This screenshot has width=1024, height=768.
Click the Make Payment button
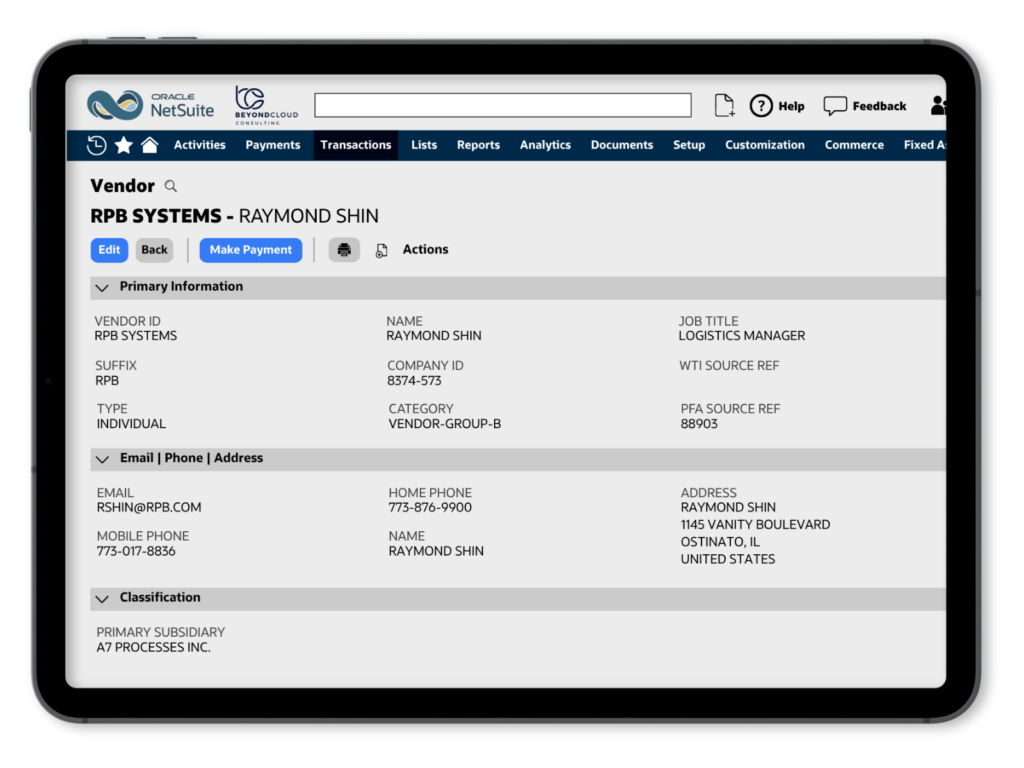click(251, 250)
